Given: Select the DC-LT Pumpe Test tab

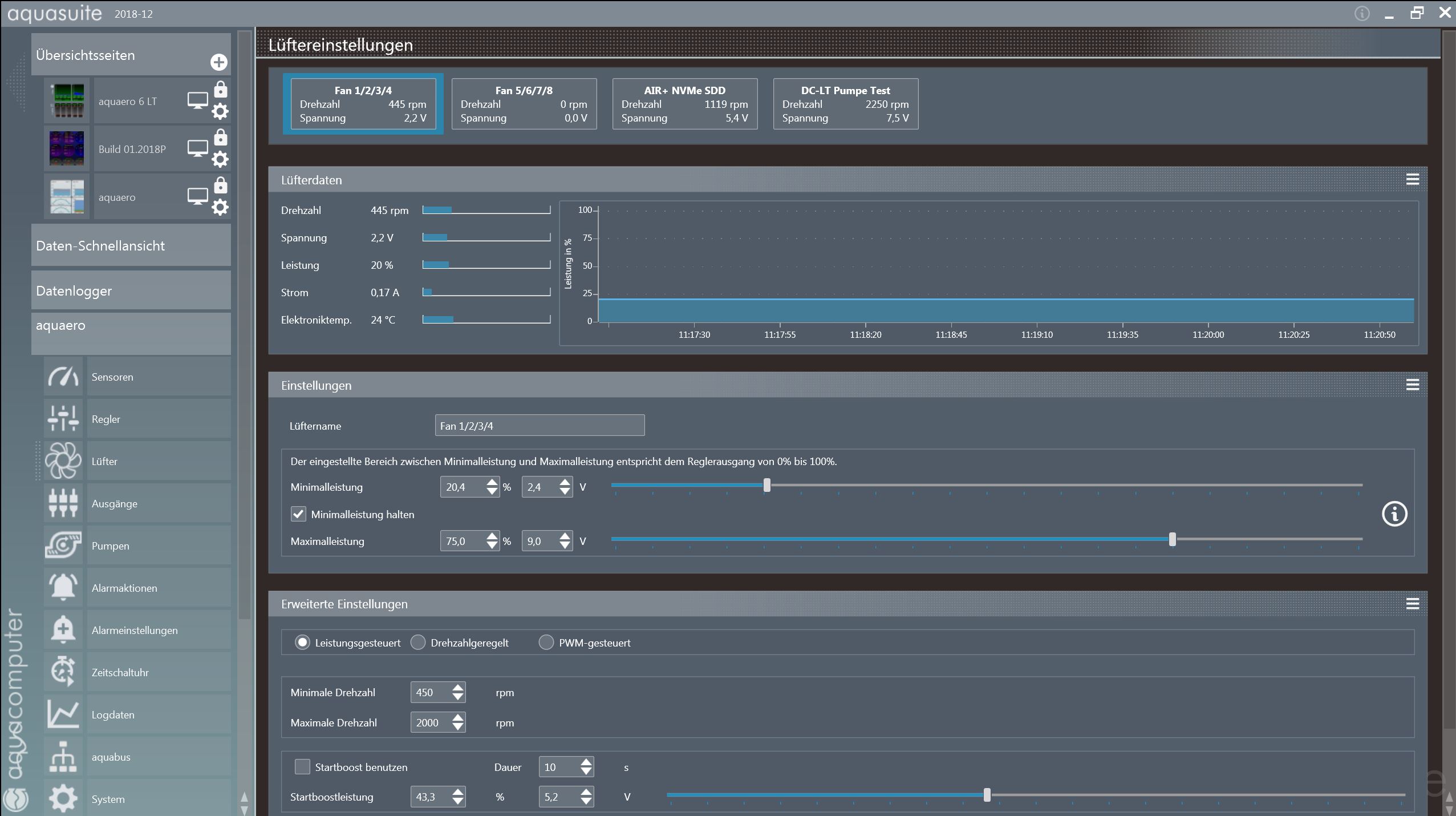Looking at the screenshot, I should point(846,104).
